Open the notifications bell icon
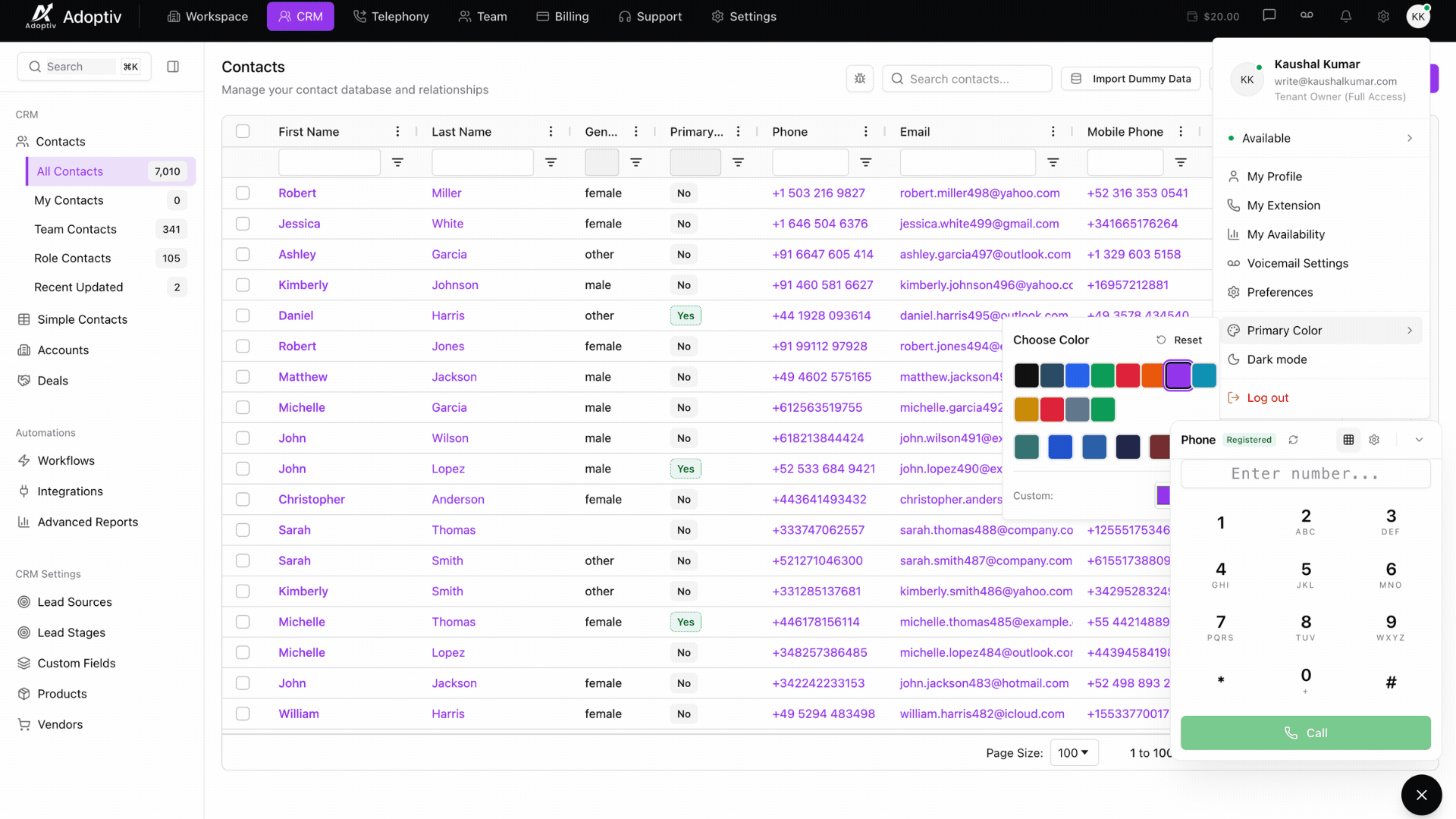This screenshot has width=1456, height=819. click(1346, 16)
